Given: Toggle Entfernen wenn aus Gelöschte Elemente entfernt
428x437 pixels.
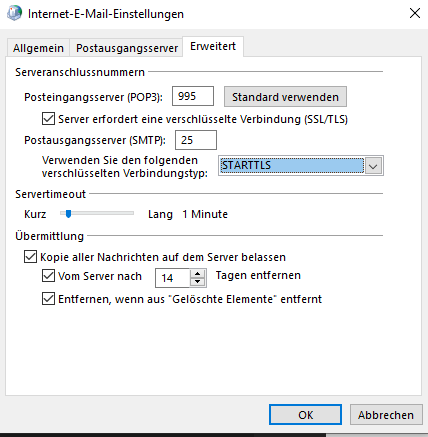Looking at the screenshot, I should [48, 299].
